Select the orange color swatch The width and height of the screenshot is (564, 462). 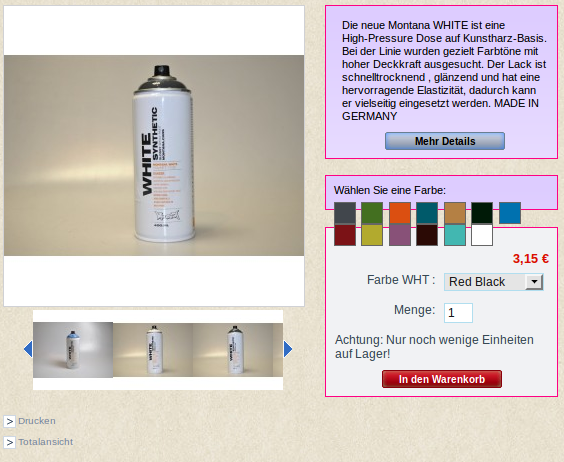pos(400,213)
